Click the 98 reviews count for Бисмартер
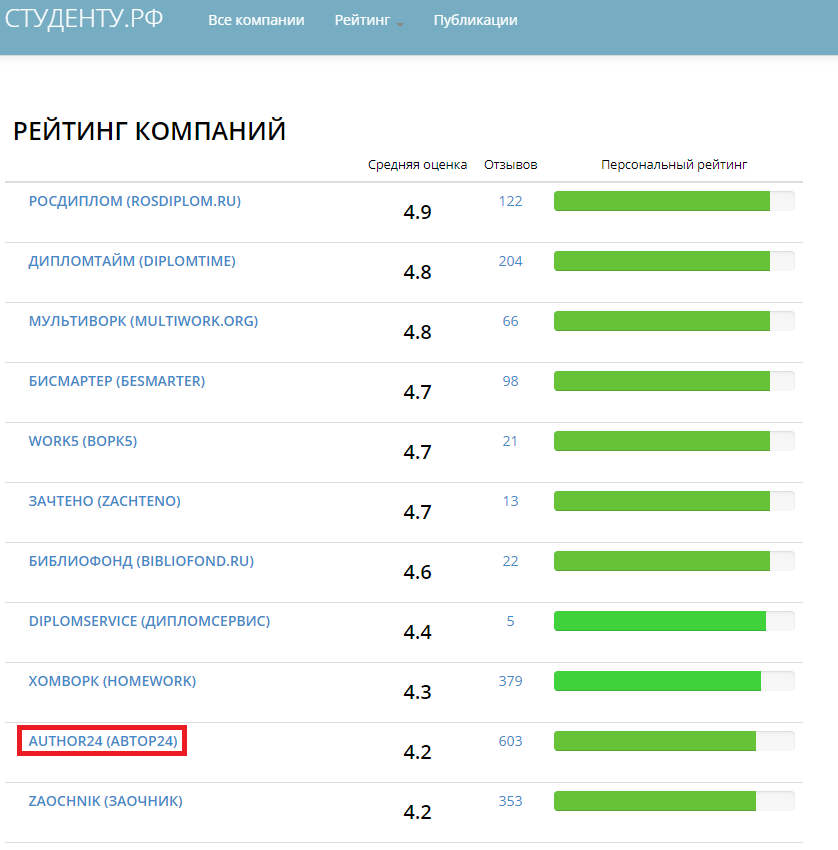838x850 pixels. pos(510,381)
